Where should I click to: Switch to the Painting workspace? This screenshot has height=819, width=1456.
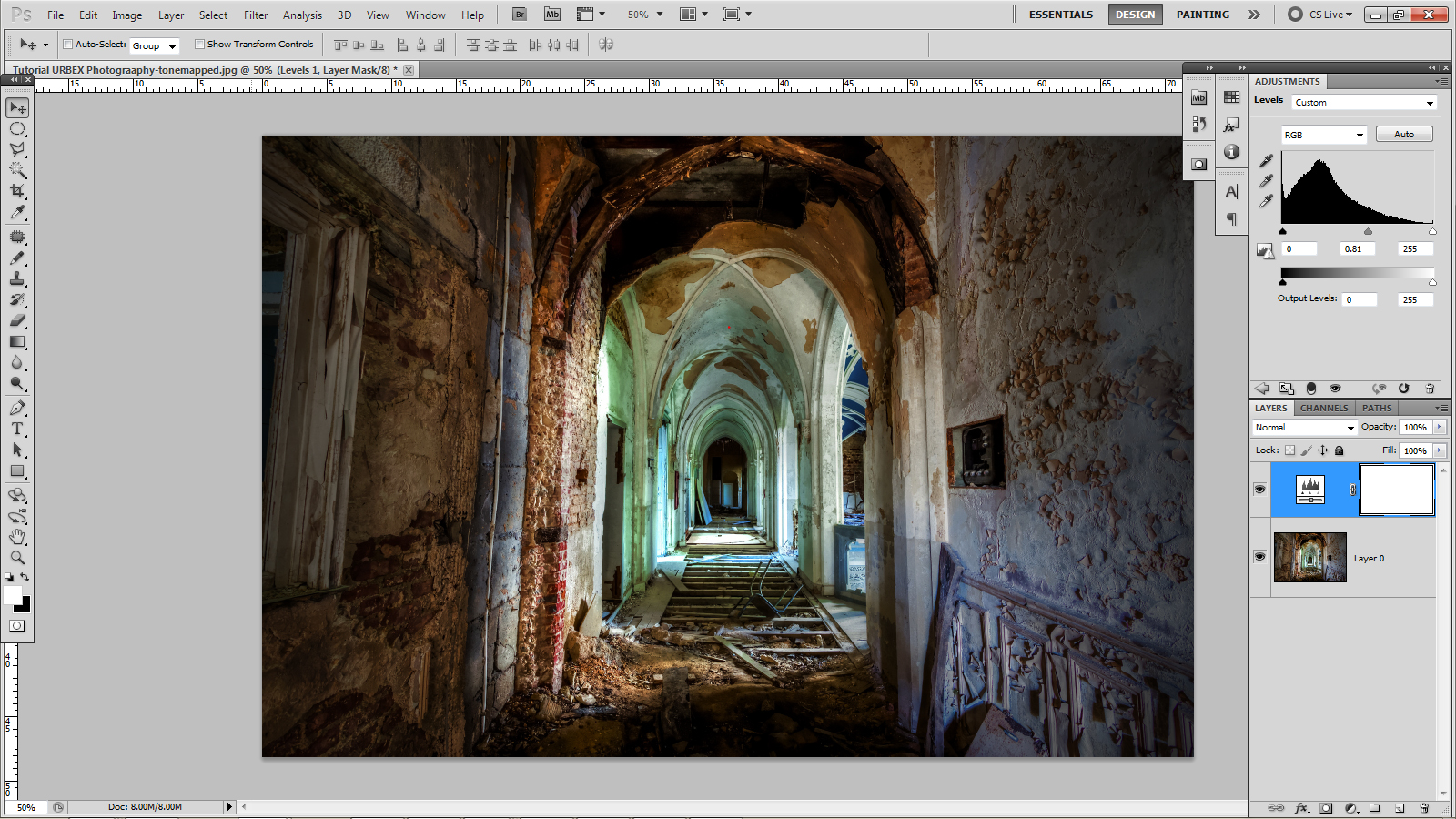[1202, 15]
